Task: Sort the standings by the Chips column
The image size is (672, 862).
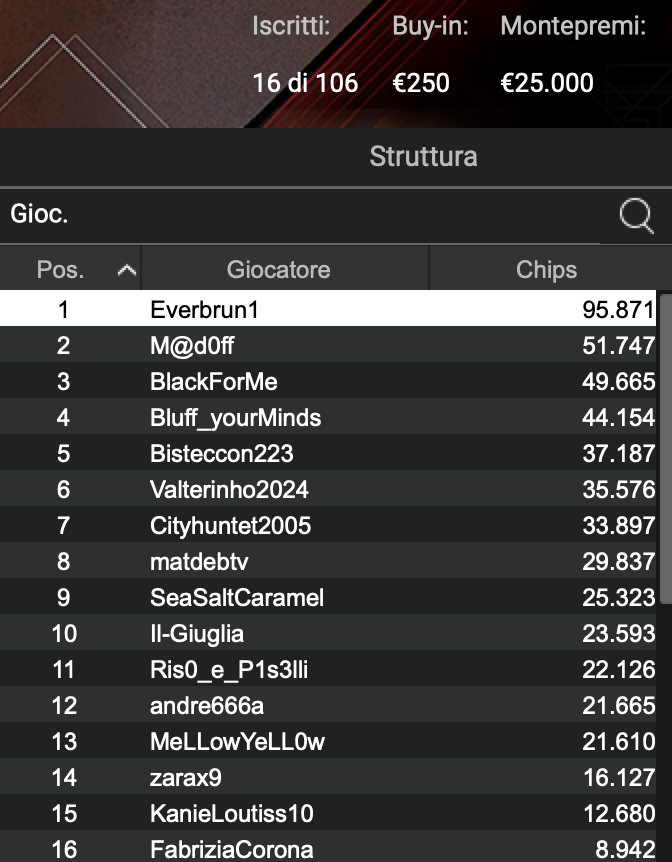Action: click(x=547, y=269)
